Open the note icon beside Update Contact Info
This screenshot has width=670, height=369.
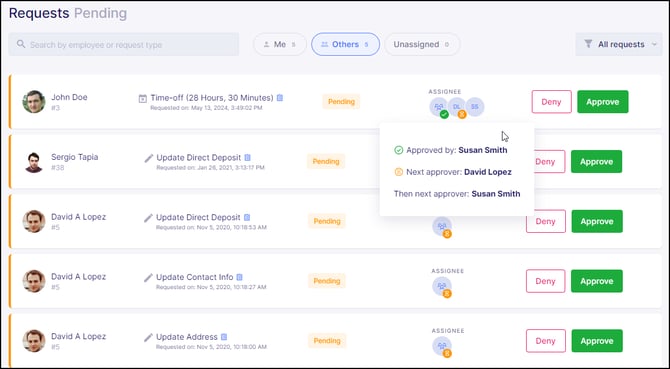pyautogui.click(x=240, y=277)
